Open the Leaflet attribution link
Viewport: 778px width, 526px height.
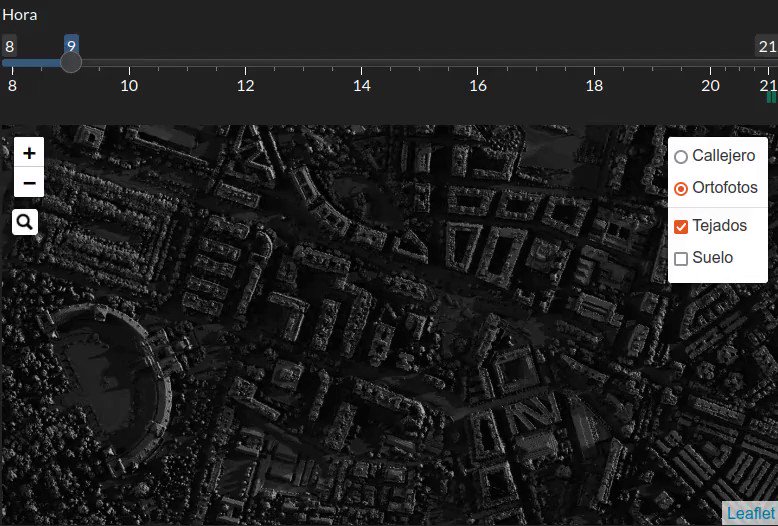[750, 513]
